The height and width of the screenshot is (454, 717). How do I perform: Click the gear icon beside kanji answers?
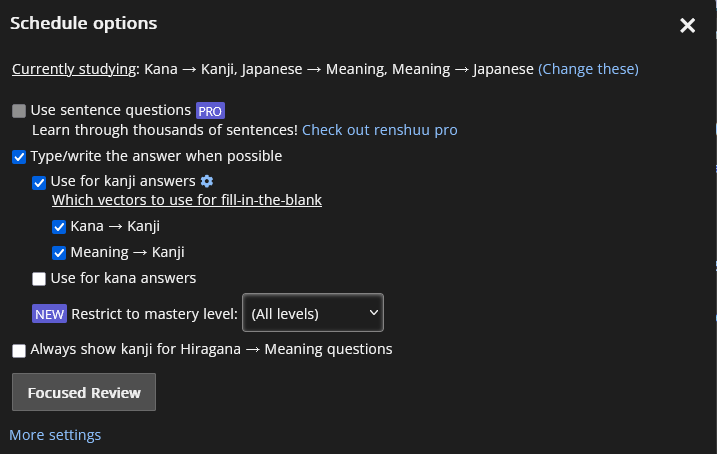point(207,181)
